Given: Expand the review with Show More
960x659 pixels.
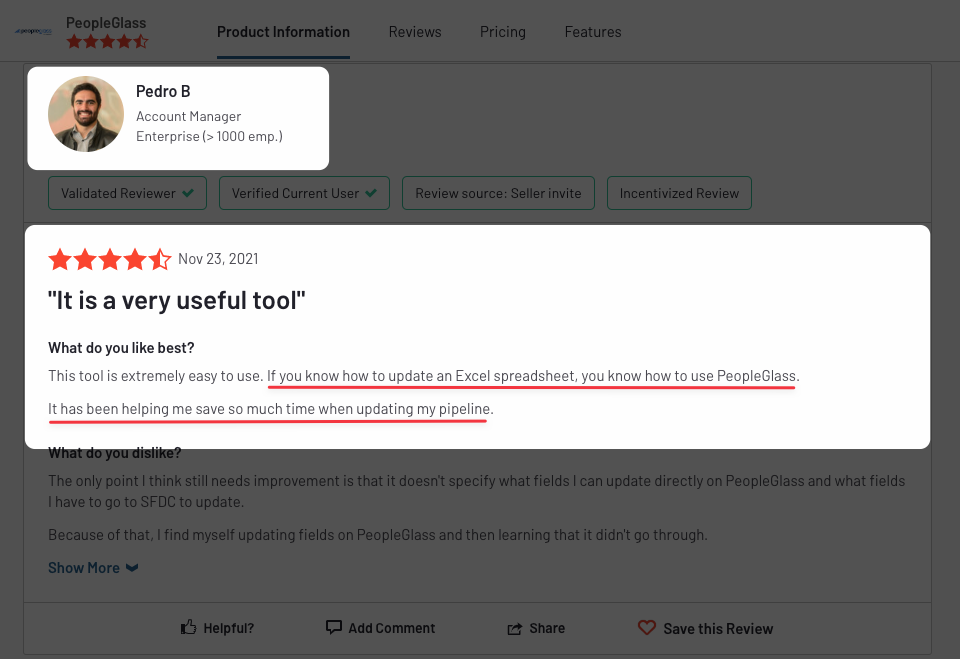Looking at the screenshot, I should coord(93,568).
